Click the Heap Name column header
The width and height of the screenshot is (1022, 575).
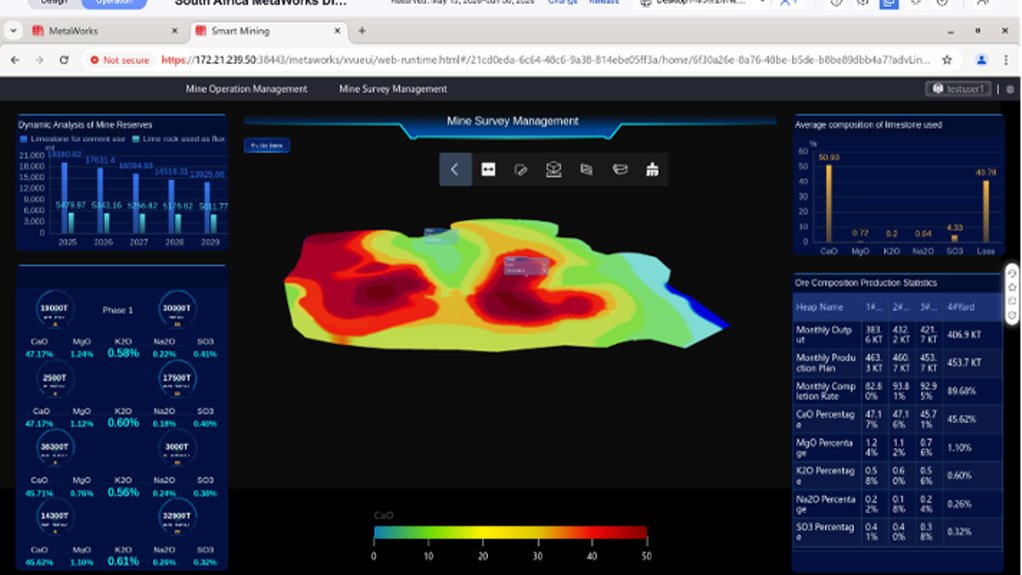click(x=820, y=307)
